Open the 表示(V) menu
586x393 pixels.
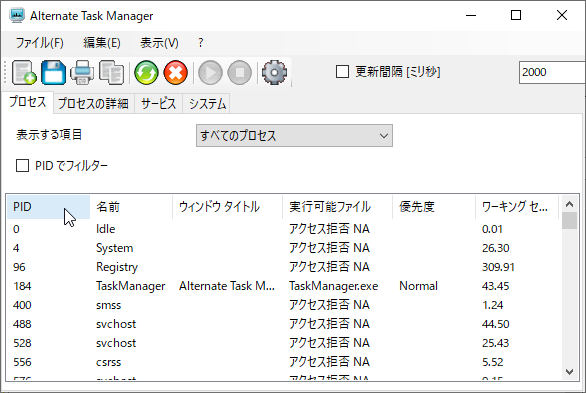coord(159,43)
